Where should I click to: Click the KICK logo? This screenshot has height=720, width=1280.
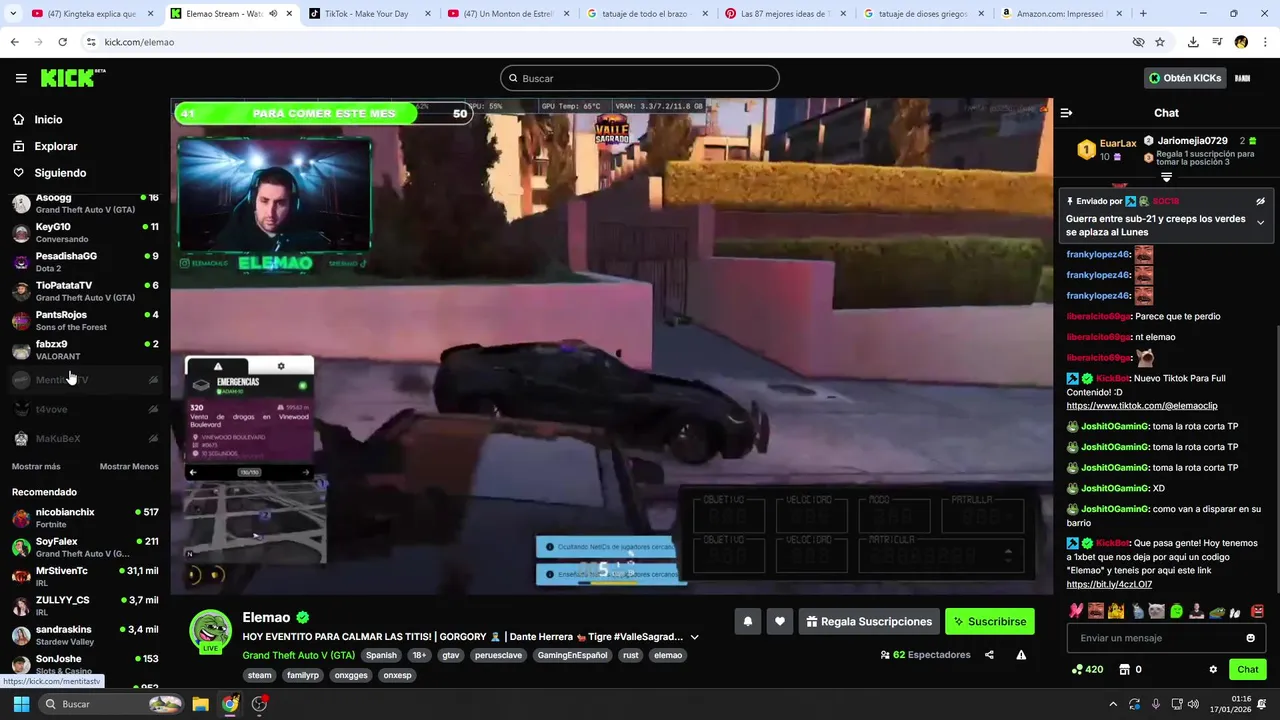point(72,78)
